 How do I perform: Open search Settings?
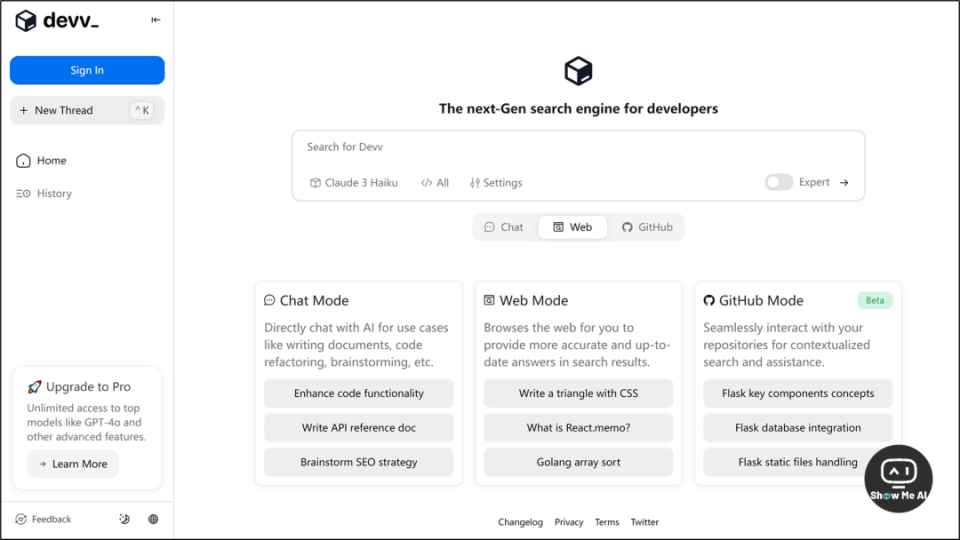[x=496, y=182]
